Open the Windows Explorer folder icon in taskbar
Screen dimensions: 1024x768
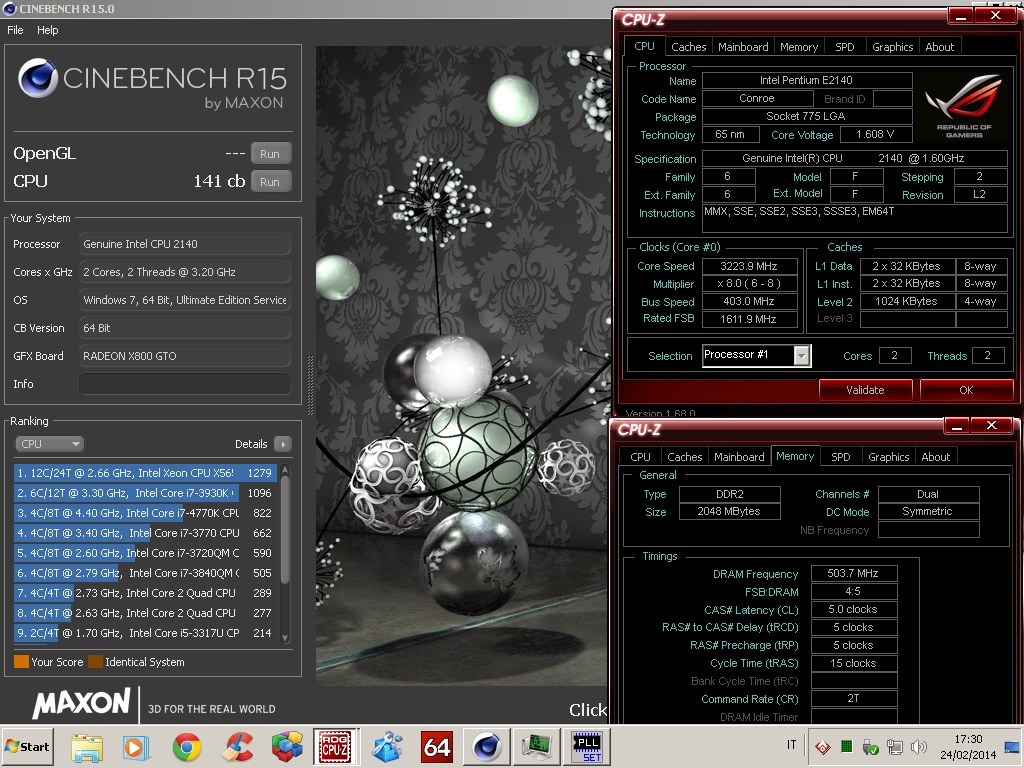(87, 747)
